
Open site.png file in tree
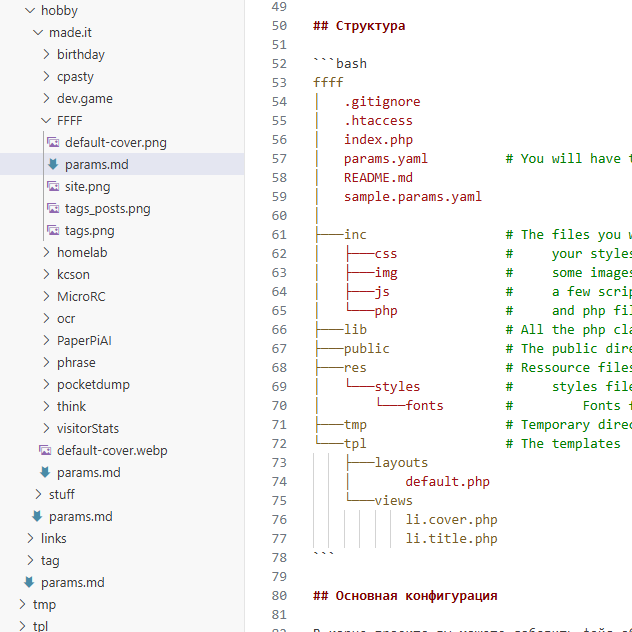coord(87,186)
